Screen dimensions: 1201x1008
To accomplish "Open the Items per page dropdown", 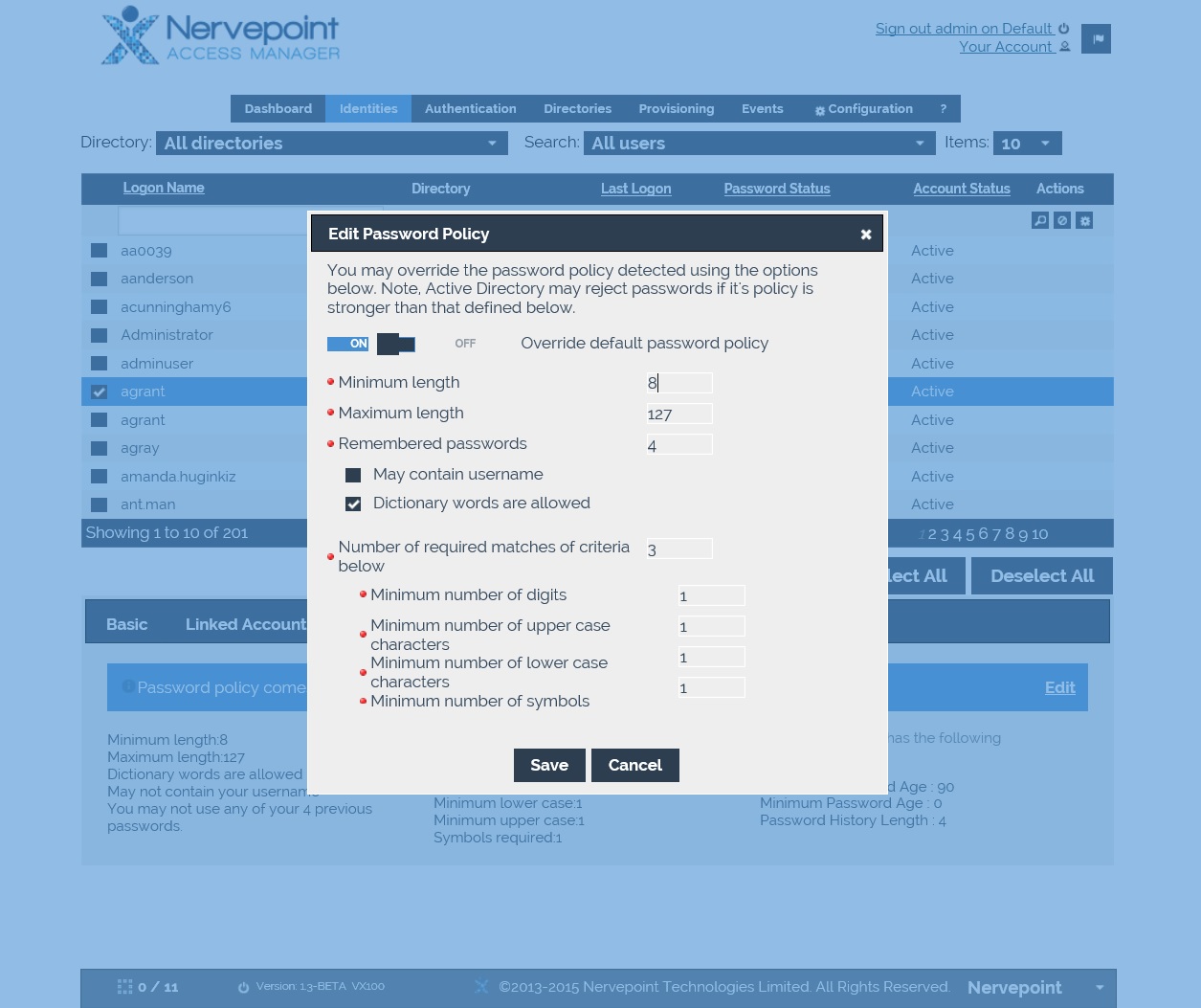I will pos(1027,144).
